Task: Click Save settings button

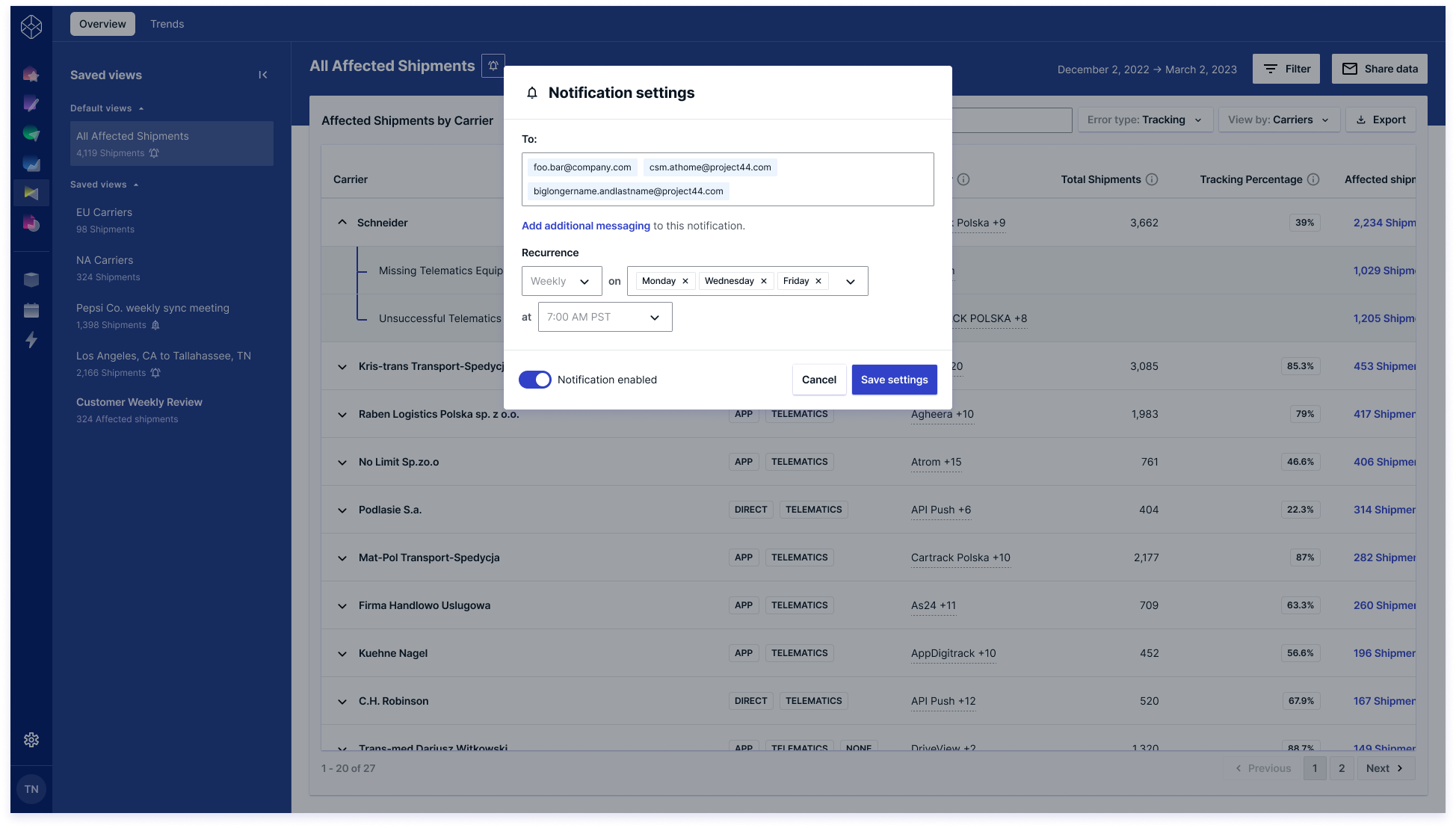Action: (894, 380)
